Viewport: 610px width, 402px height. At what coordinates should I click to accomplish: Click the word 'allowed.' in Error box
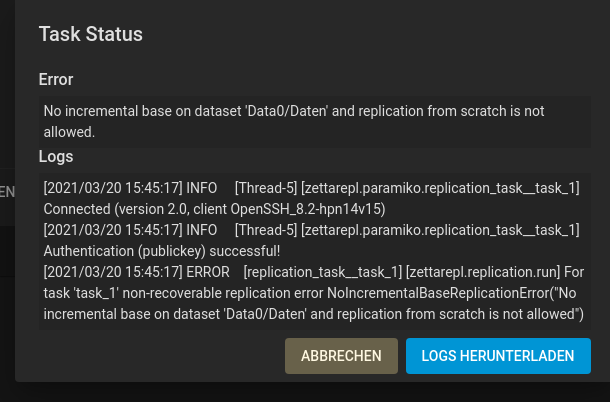click(69, 132)
